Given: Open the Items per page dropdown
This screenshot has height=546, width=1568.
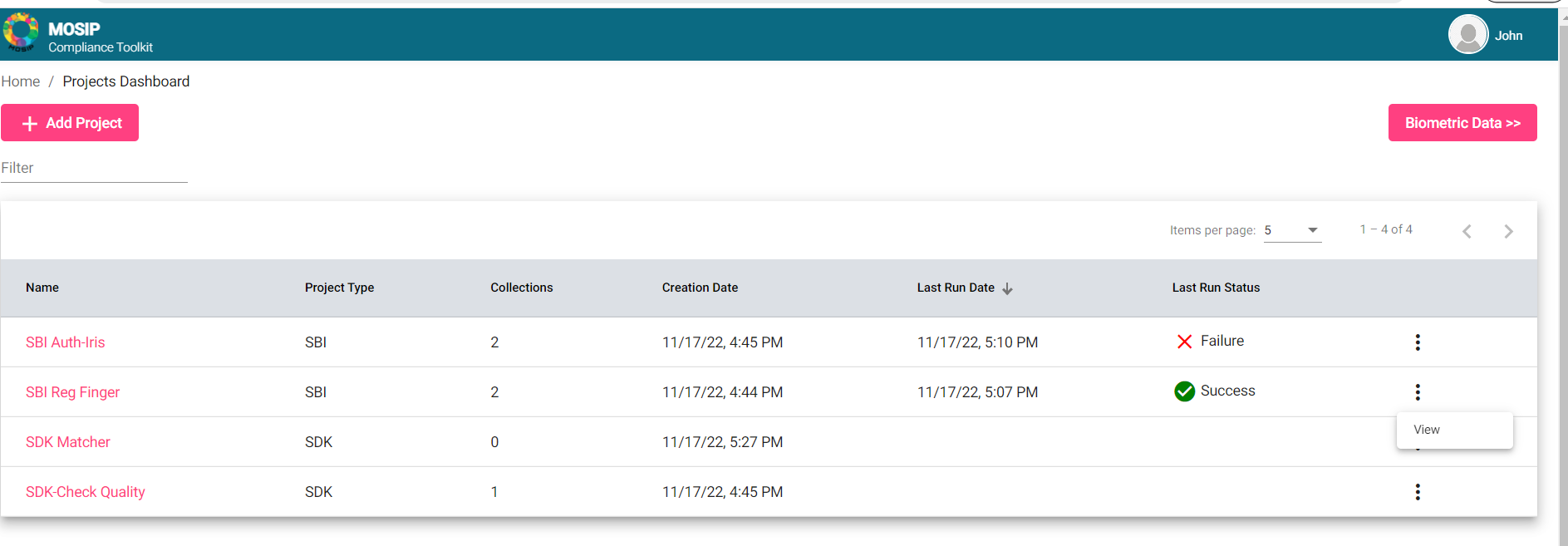Looking at the screenshot, I should point(1292,230).
